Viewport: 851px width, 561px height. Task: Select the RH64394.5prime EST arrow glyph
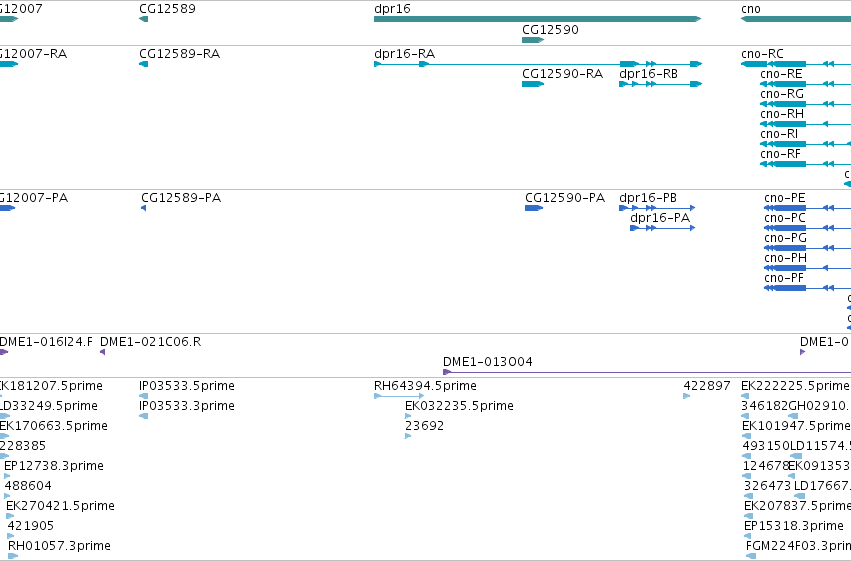point(399,396)
